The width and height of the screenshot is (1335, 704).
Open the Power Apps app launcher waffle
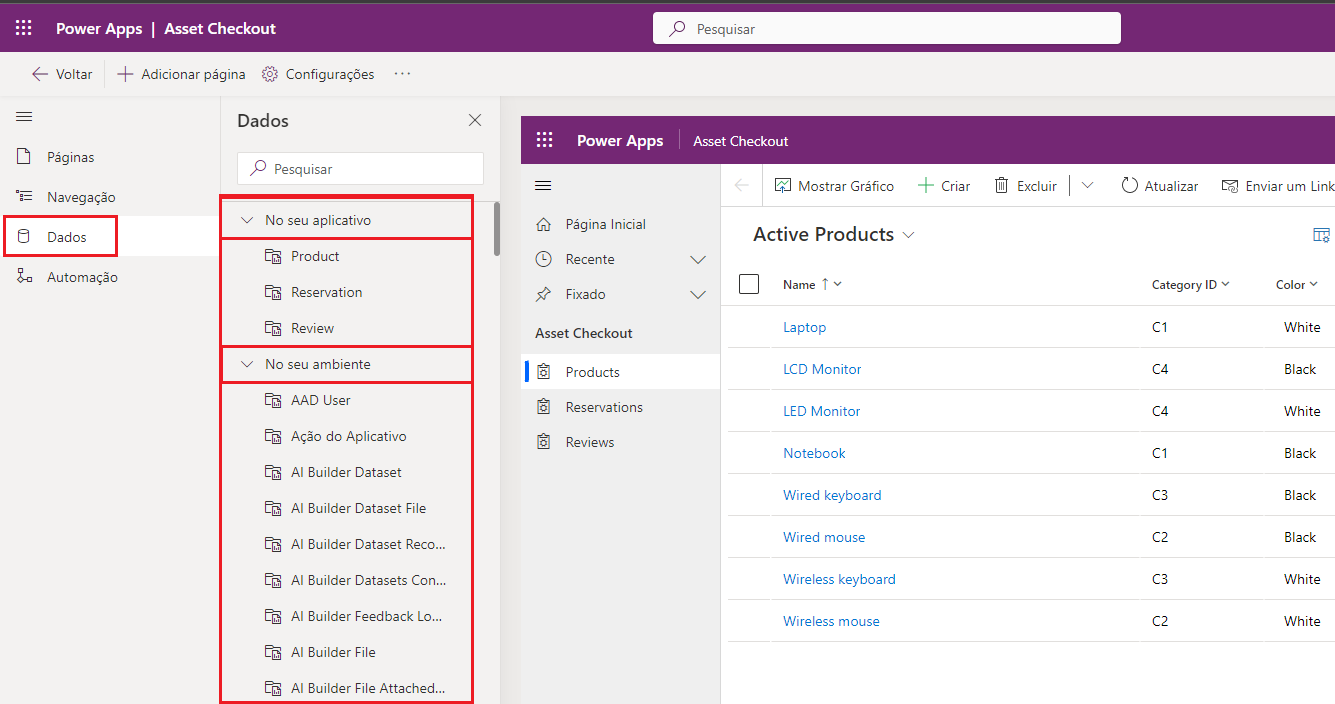23,28
